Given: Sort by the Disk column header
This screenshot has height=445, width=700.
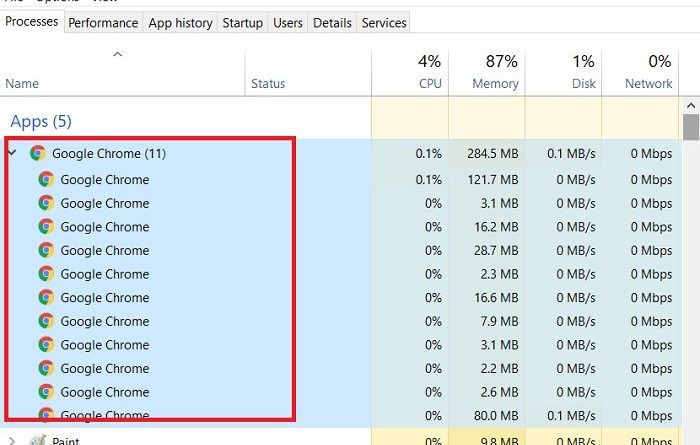Looking at the screenshot, I should tap(564, 72).
